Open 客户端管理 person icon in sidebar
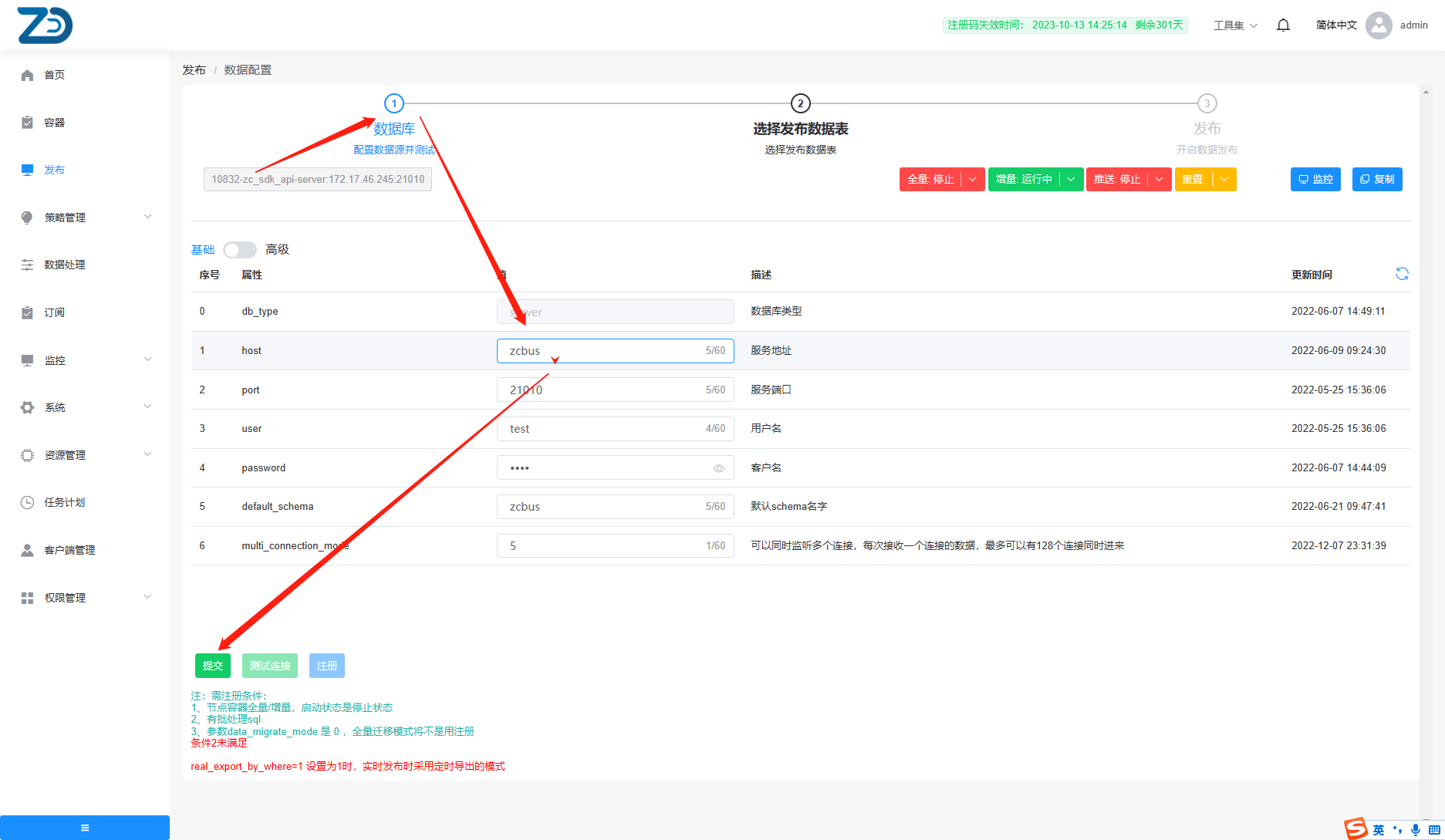1445x840 pixels. [28, 550]
